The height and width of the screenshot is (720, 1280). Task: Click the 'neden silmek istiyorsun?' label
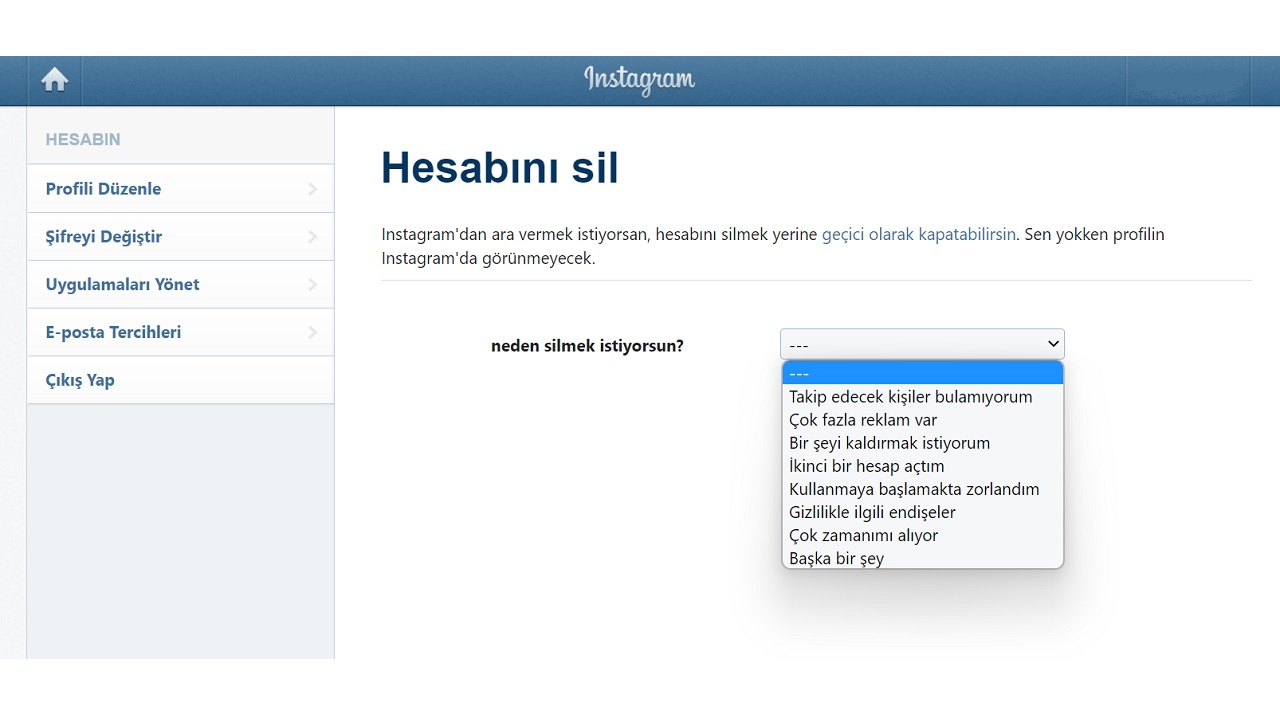587,346
